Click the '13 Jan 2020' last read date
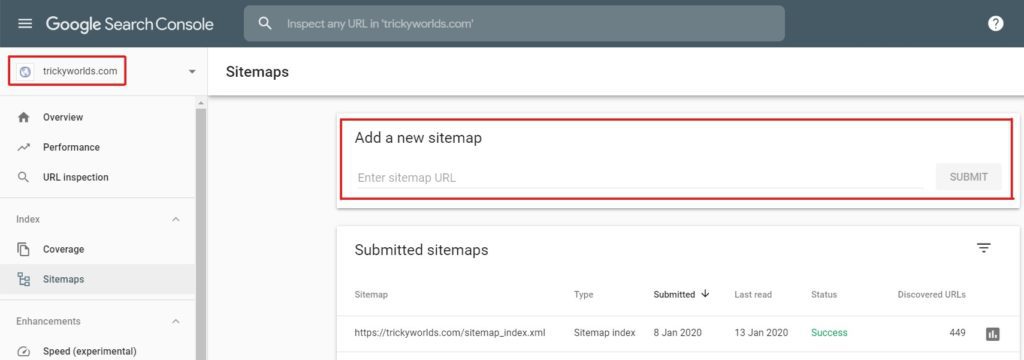Viewport: 1024px width, 360px height. [761, 333]
